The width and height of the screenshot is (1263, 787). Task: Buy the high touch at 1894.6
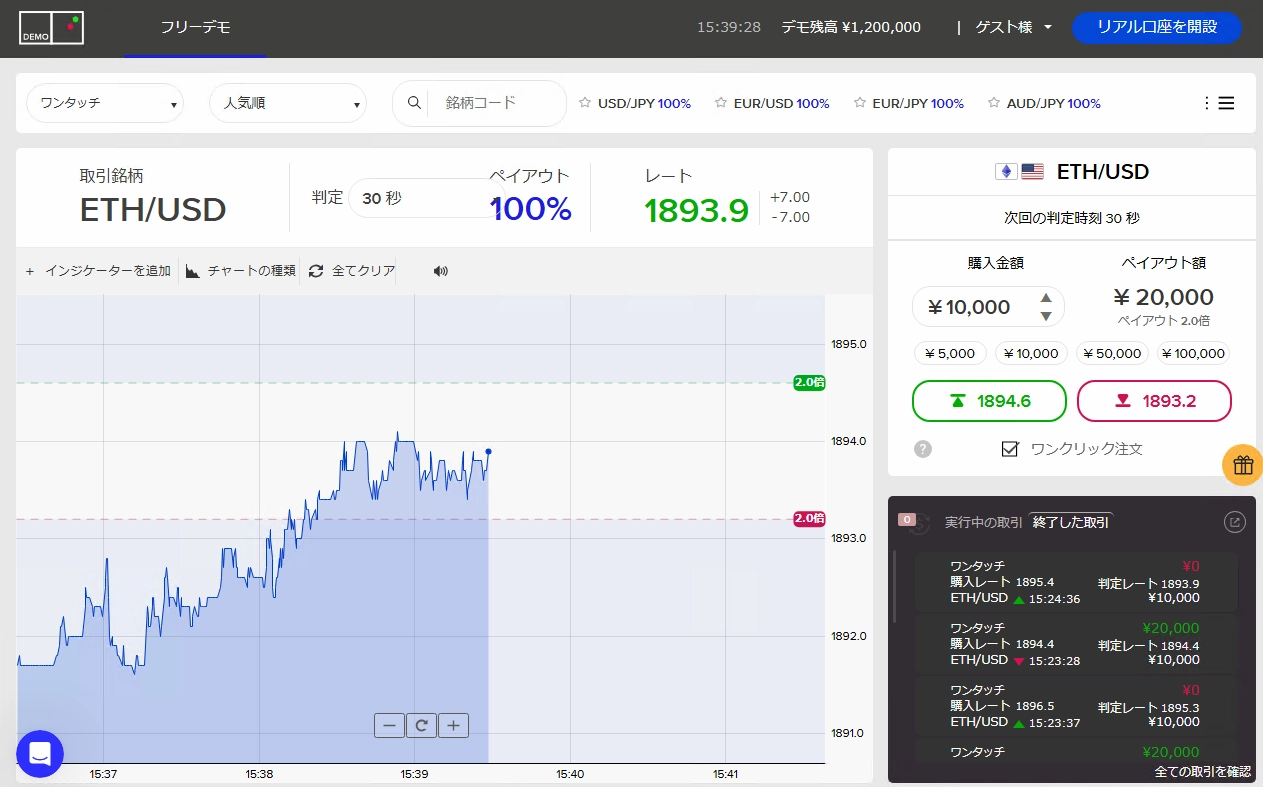990,401
